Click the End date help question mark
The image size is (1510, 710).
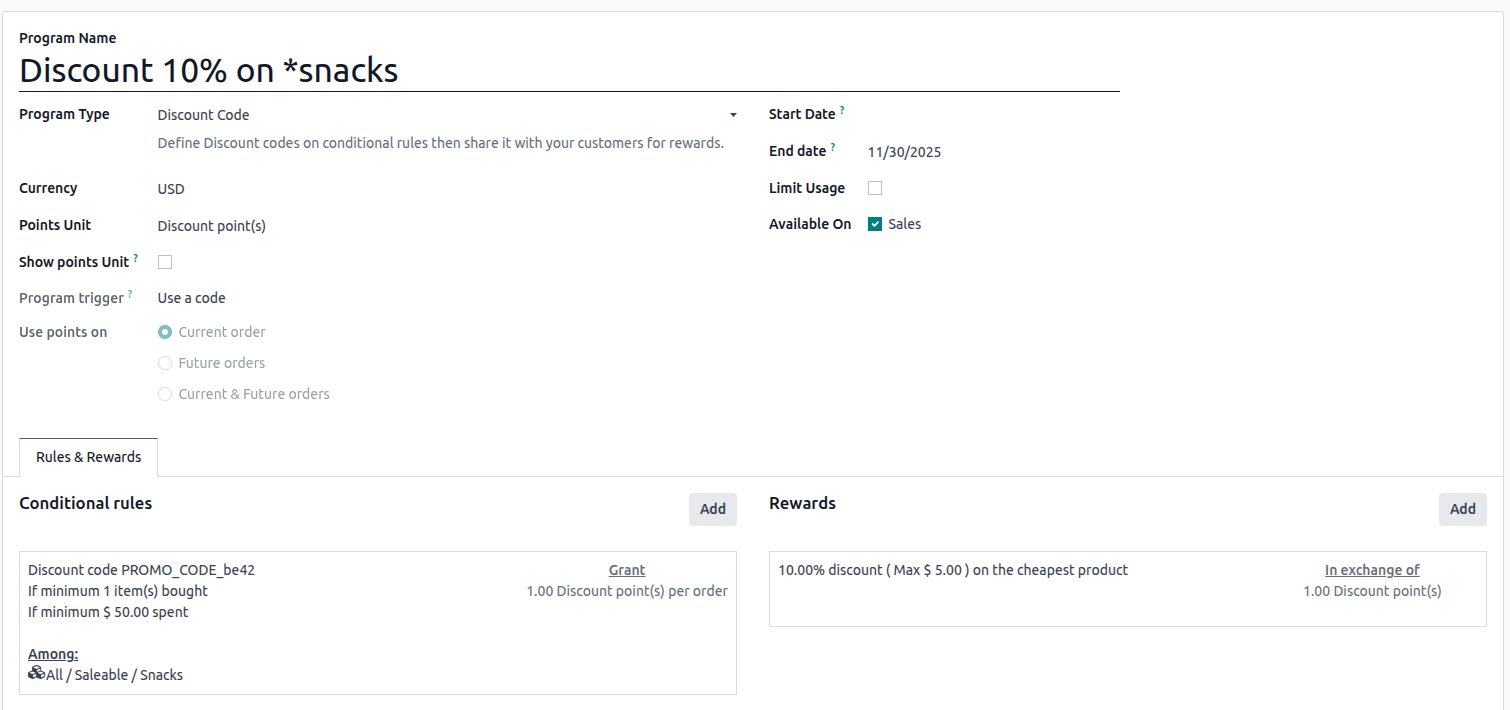click(833, 148)
